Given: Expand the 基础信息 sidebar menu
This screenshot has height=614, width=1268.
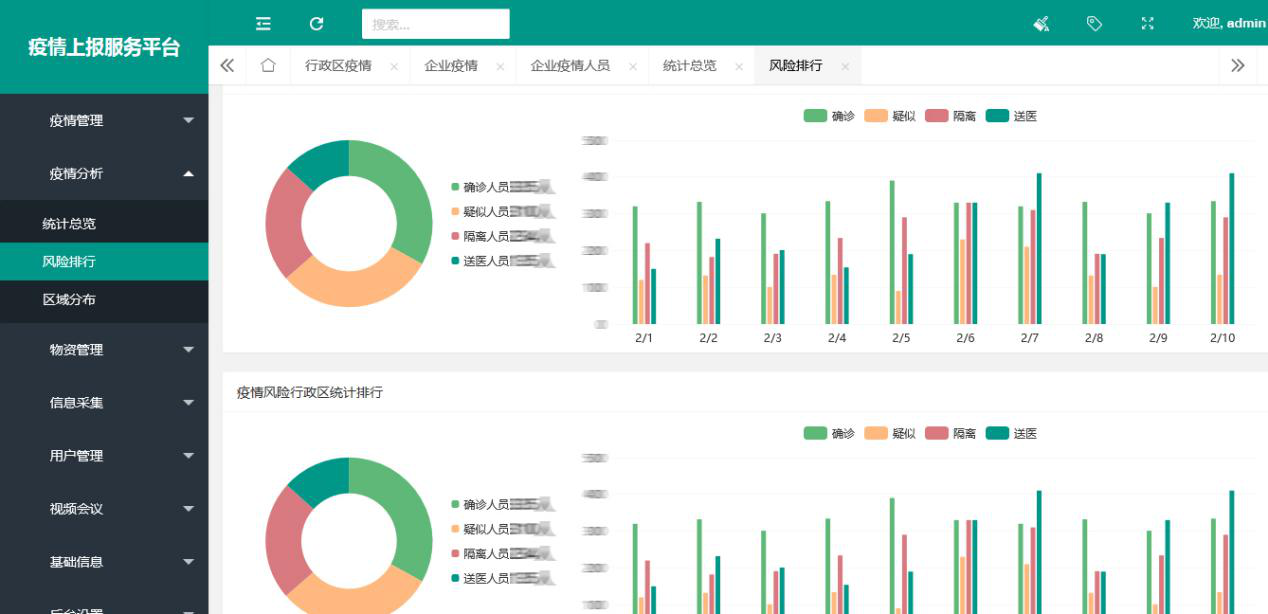Looking at the screenshot, I should pyautogui.click(x=104, y=562).
